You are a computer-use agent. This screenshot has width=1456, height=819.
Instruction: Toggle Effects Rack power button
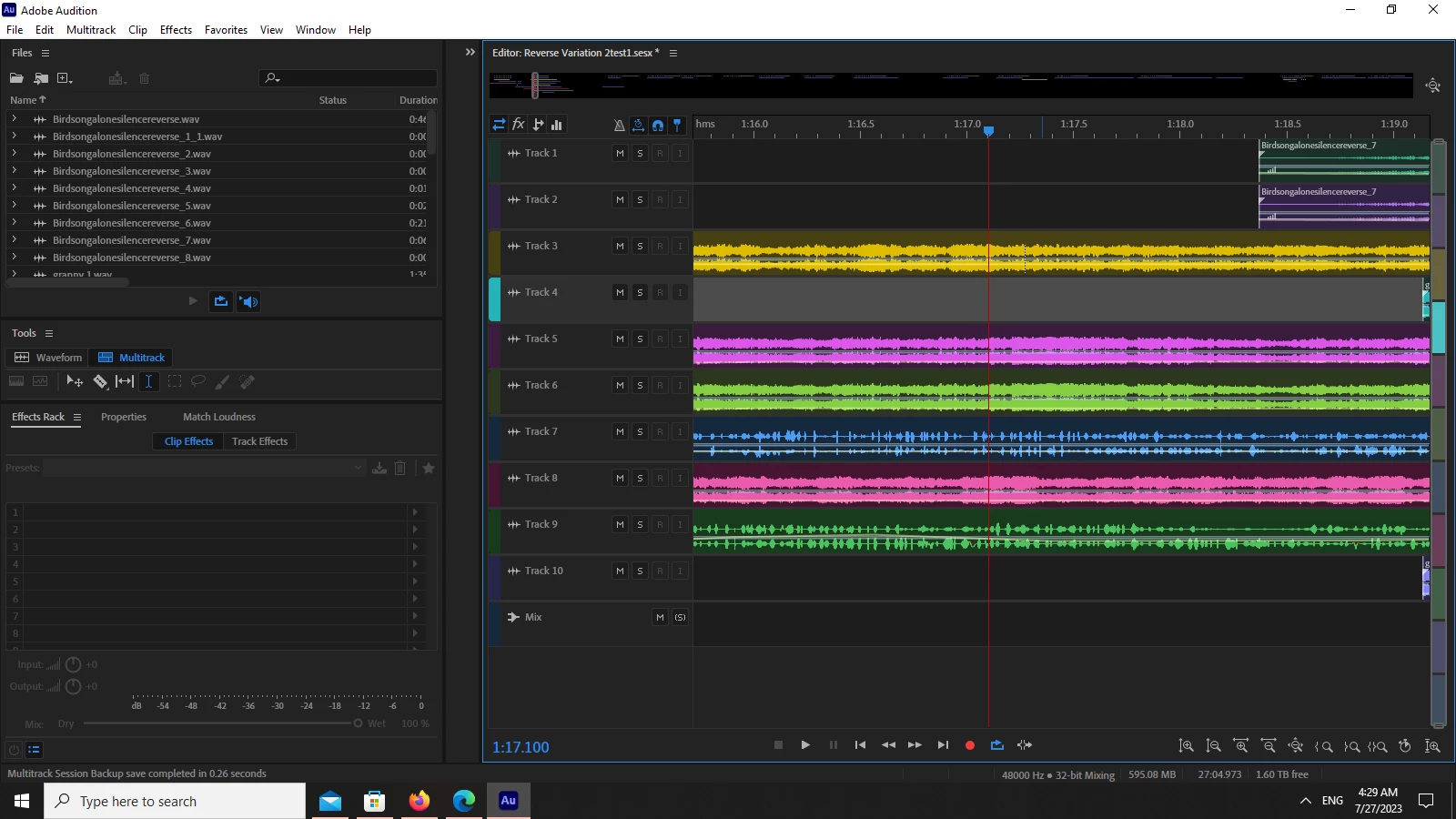click(14, 750)
